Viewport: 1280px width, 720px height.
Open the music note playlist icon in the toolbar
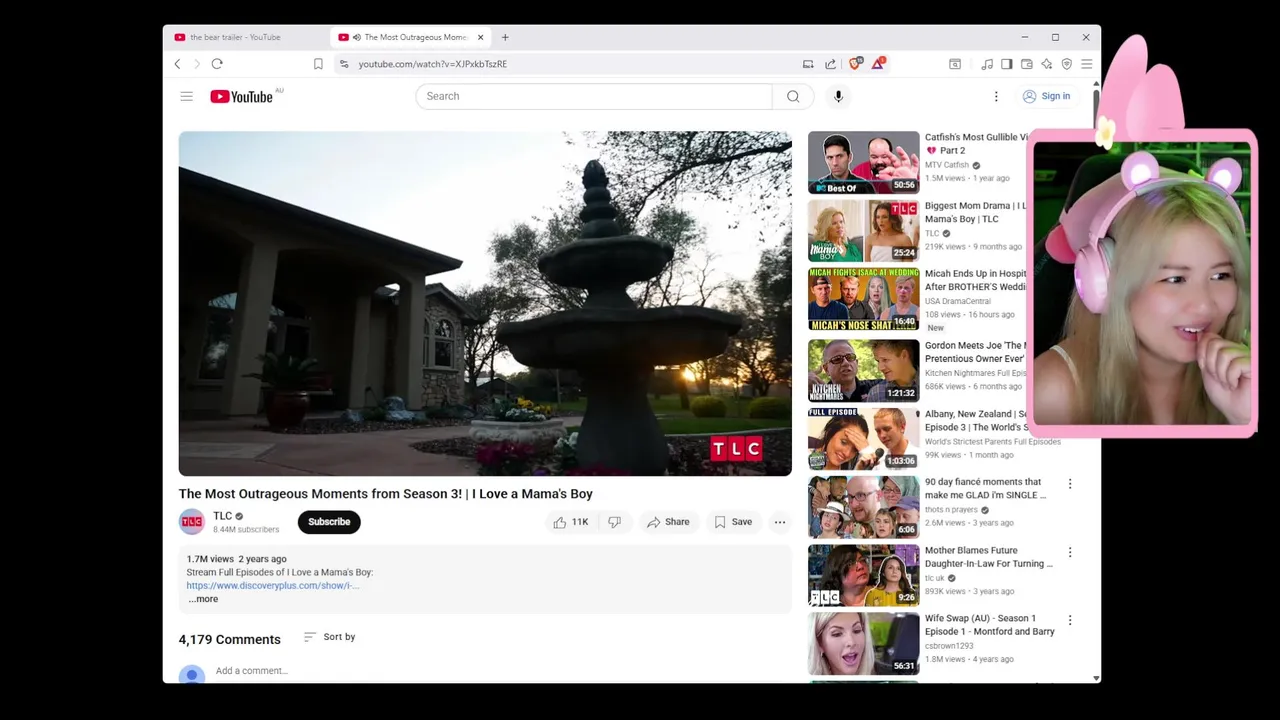987,64
